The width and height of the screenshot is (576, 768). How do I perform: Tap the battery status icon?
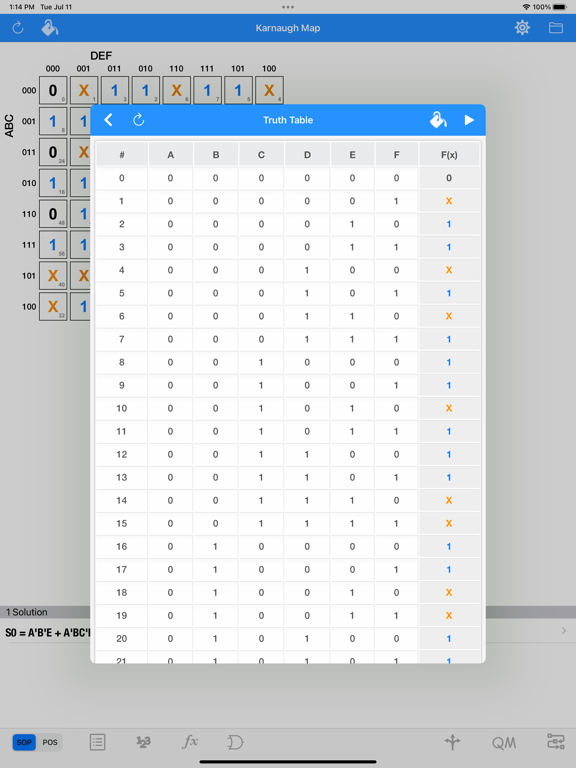tap(559, 7)
